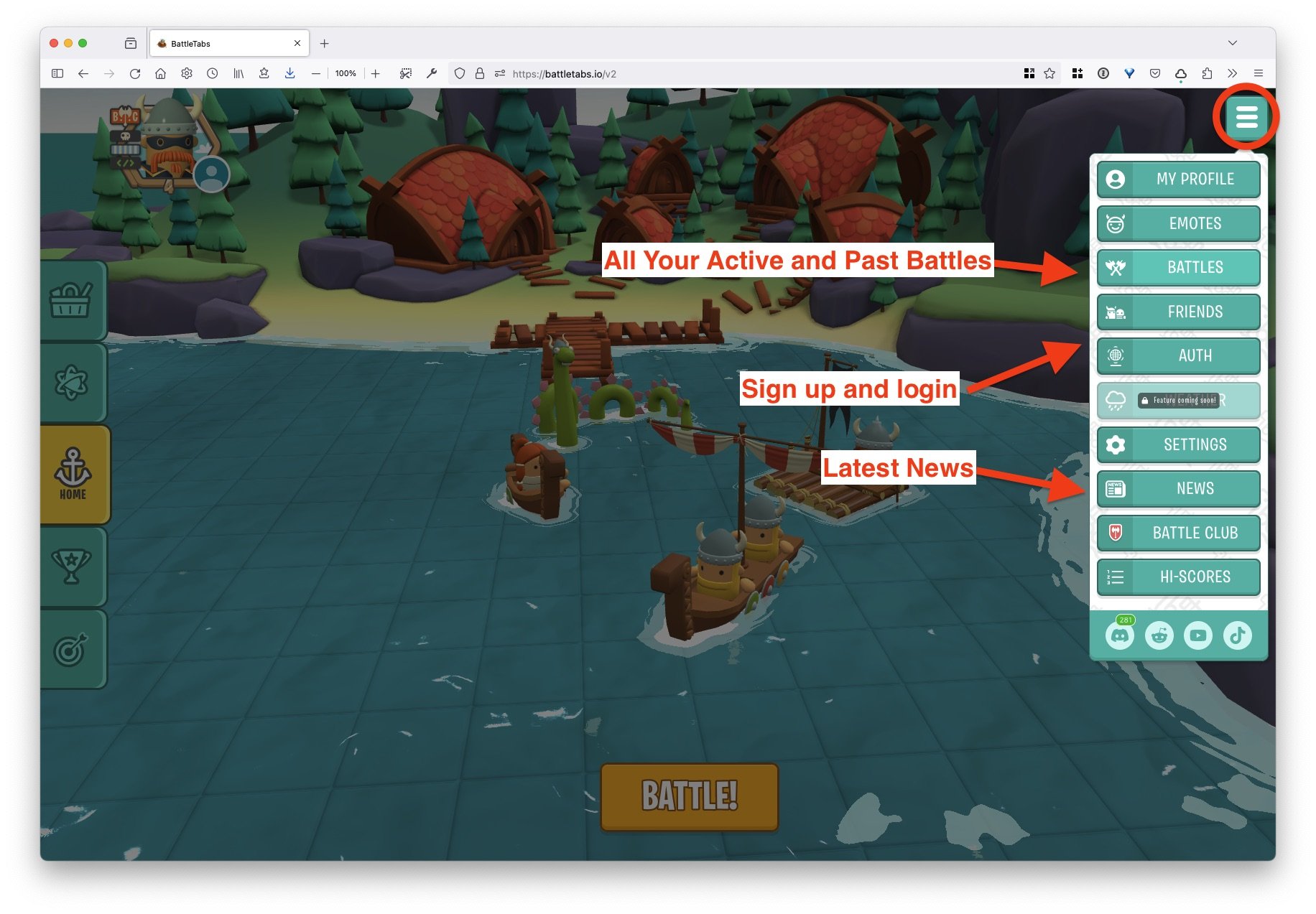Open the hamburger menu in the game

click(x=1246, y=116)
